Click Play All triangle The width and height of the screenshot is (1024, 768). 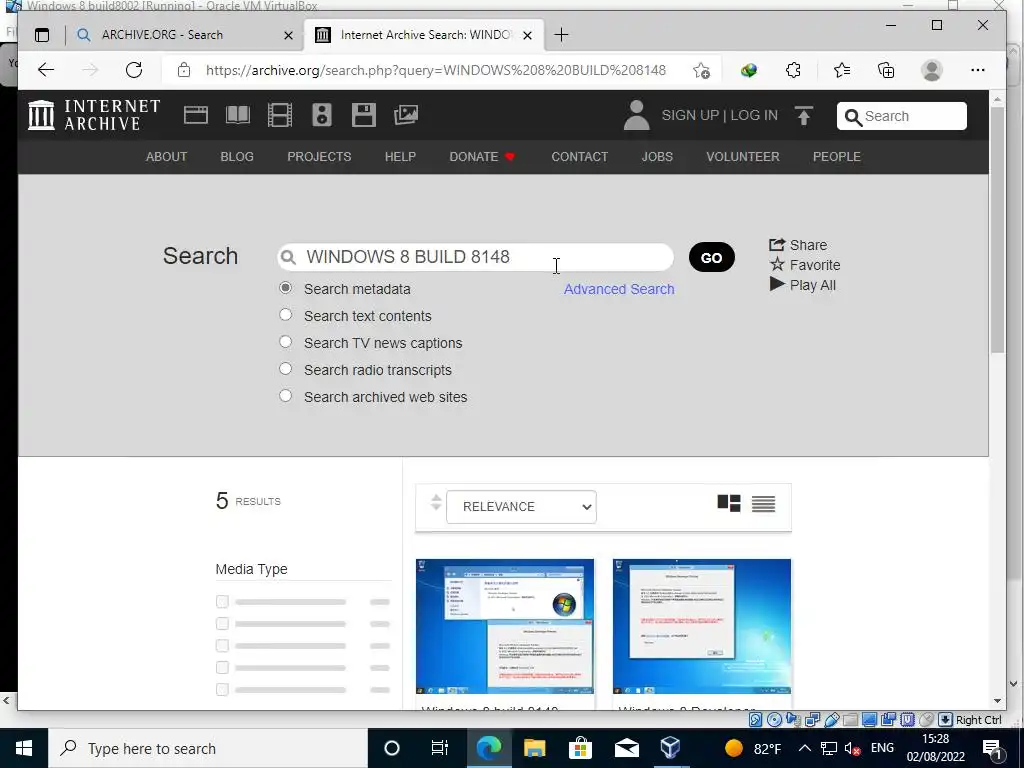tap(776, 284)
